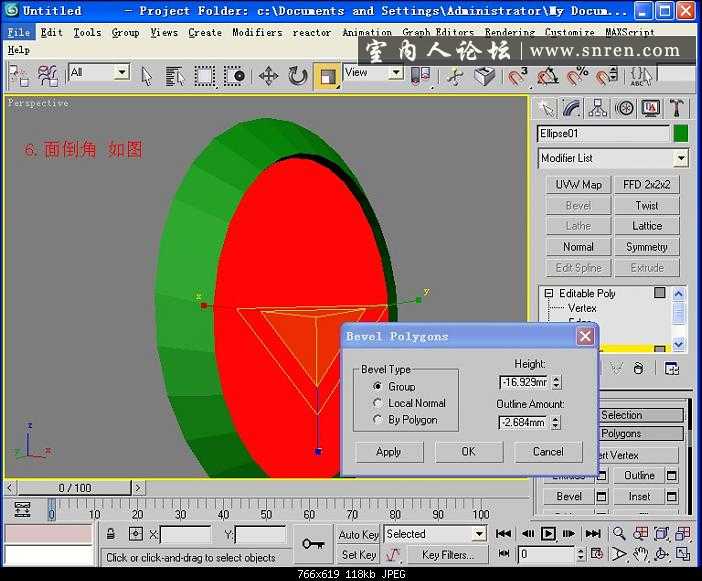702x581 pixels.
Task: Open the Bevel settings box button
Action: [601, 496]
